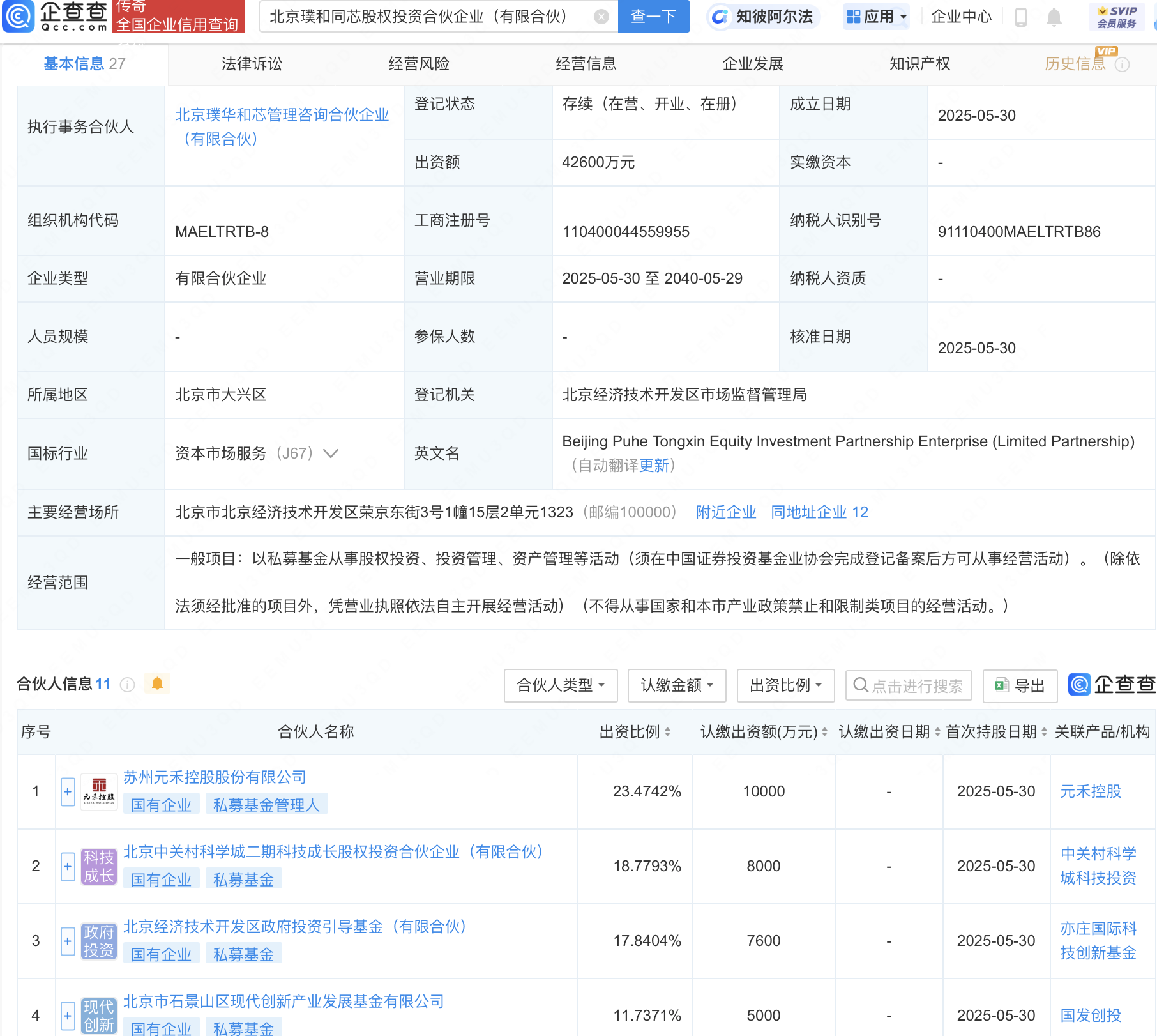Open the 认缴金额 filter dropdown

pos(676,685)
